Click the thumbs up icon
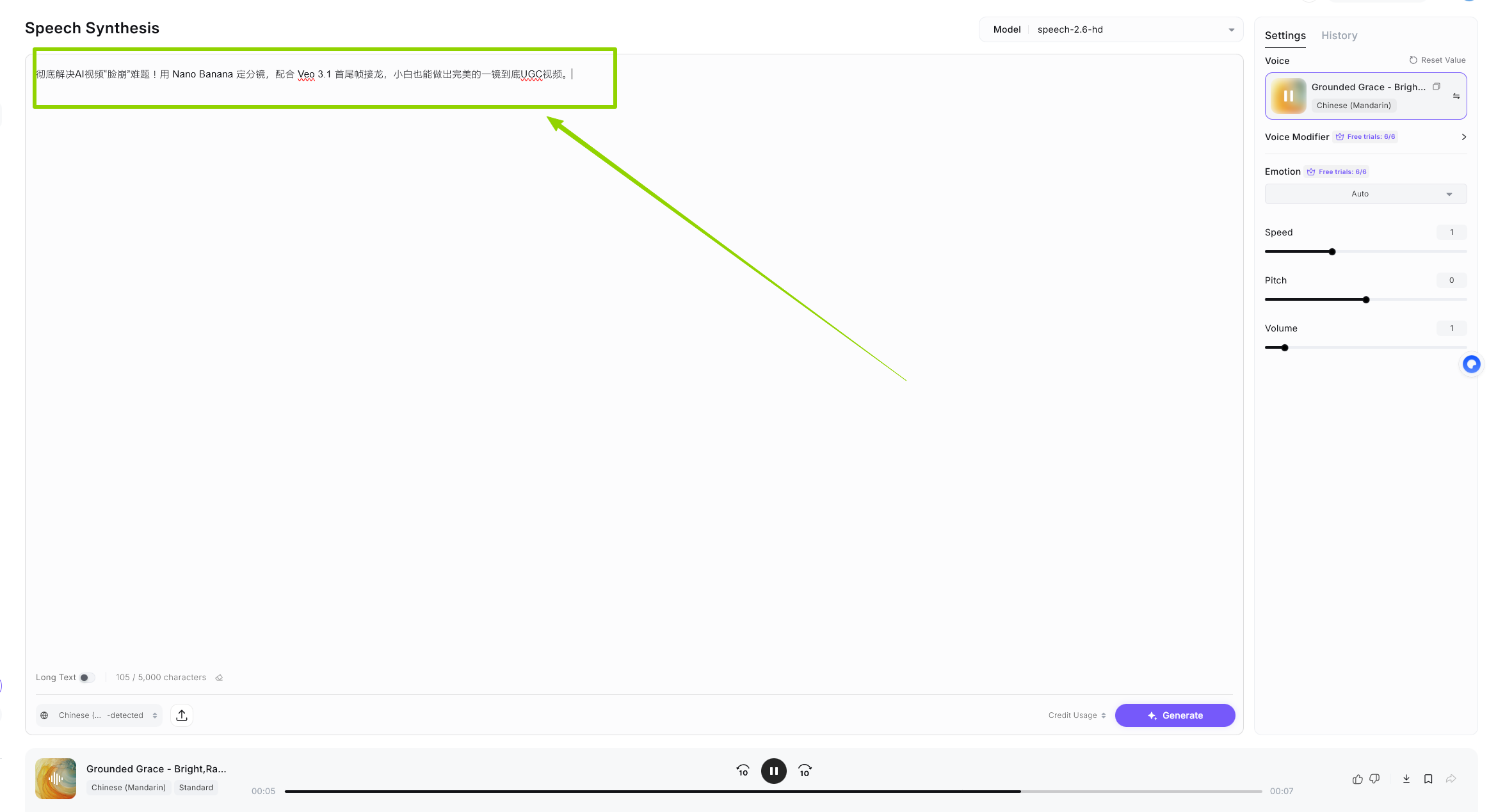Viewport: 1489px width, 812px height. click(x=1357, y=779)
